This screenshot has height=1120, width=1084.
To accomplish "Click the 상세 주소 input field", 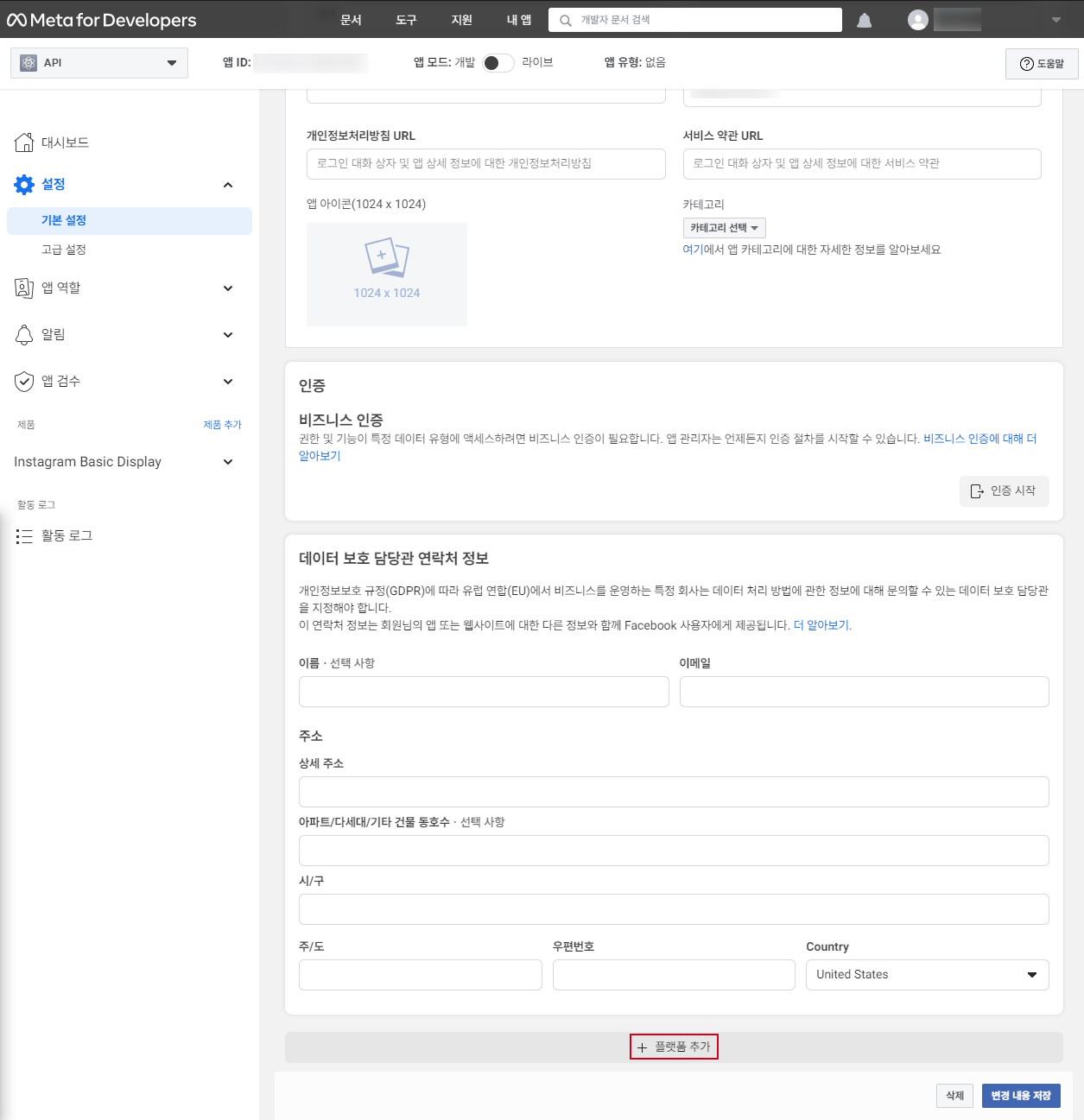I will pos(674,792).
